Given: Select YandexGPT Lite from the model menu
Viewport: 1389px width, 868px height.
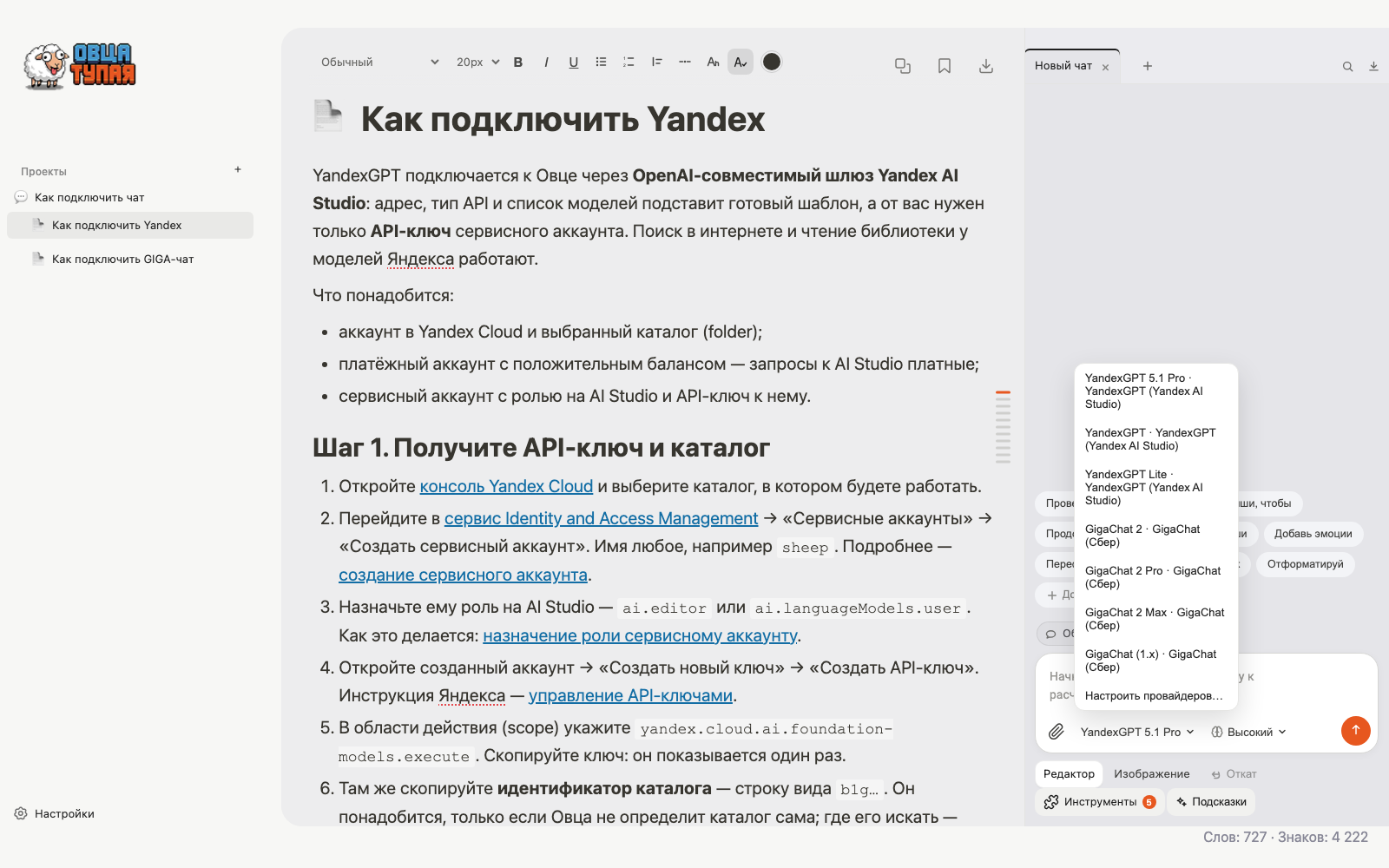Looking at the screenshot, I should click(1155, 487).
